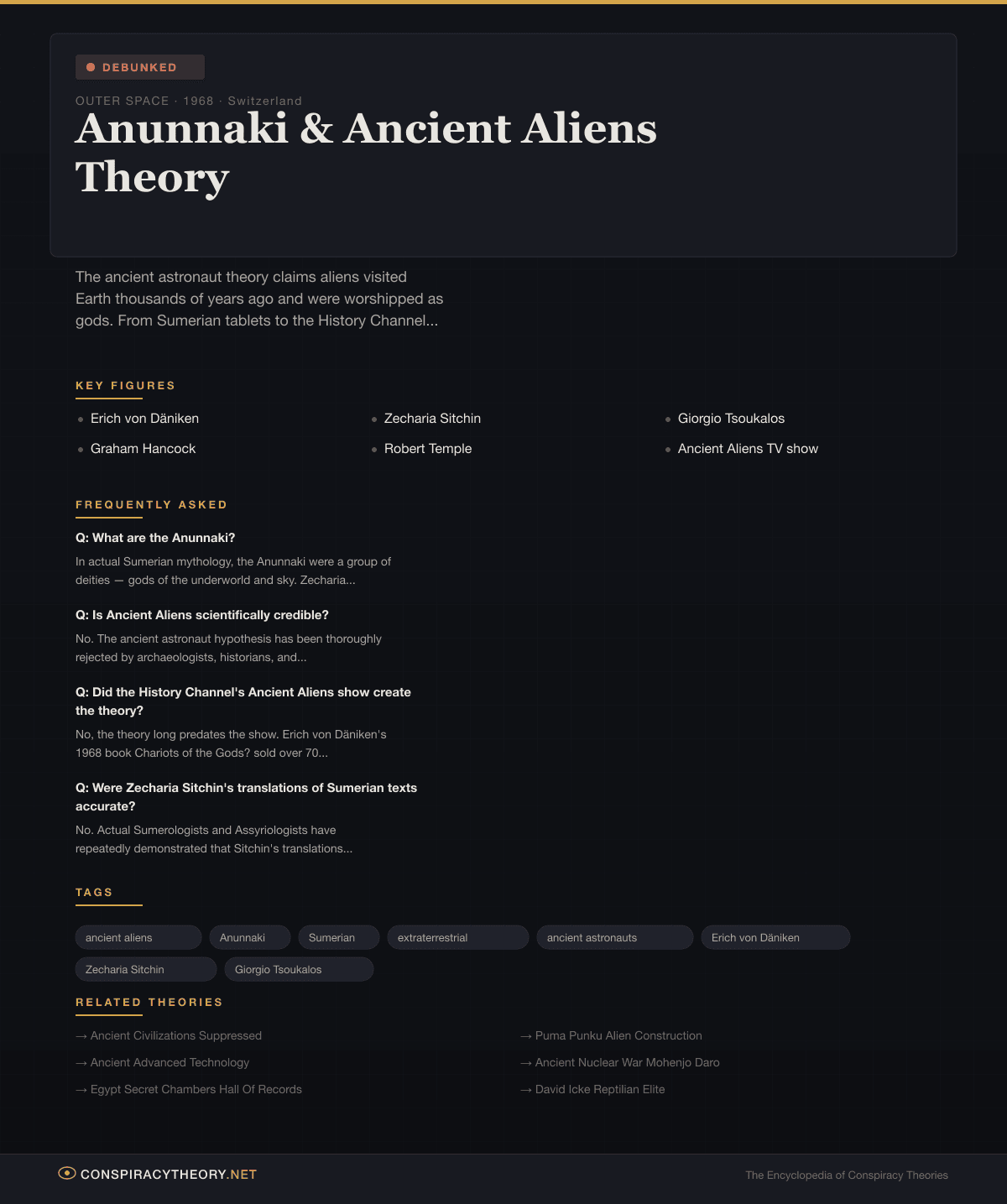This screenshot has width=1007, height=1204.
Task: Click the 'ancient astronauts' tag
Action: click(x=614, y=937)
